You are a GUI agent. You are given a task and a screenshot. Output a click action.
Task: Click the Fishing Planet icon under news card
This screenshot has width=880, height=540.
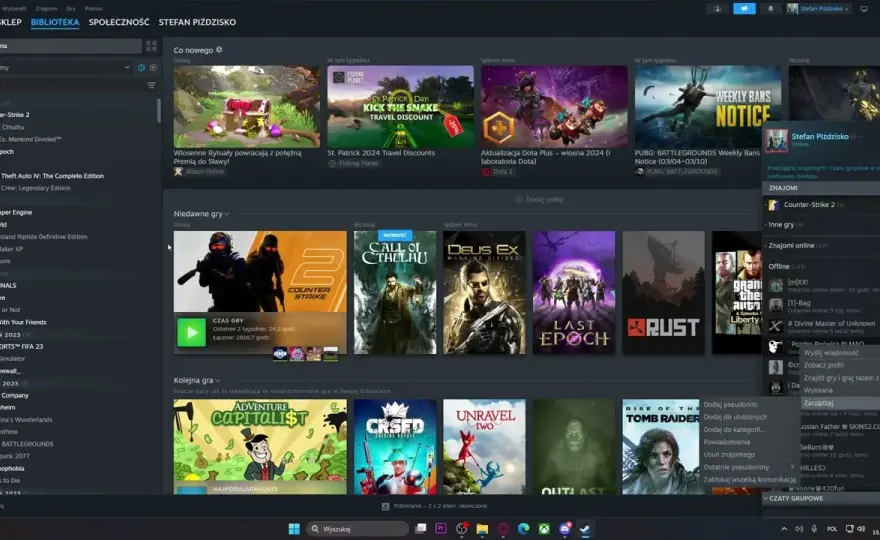pos(332,163)
